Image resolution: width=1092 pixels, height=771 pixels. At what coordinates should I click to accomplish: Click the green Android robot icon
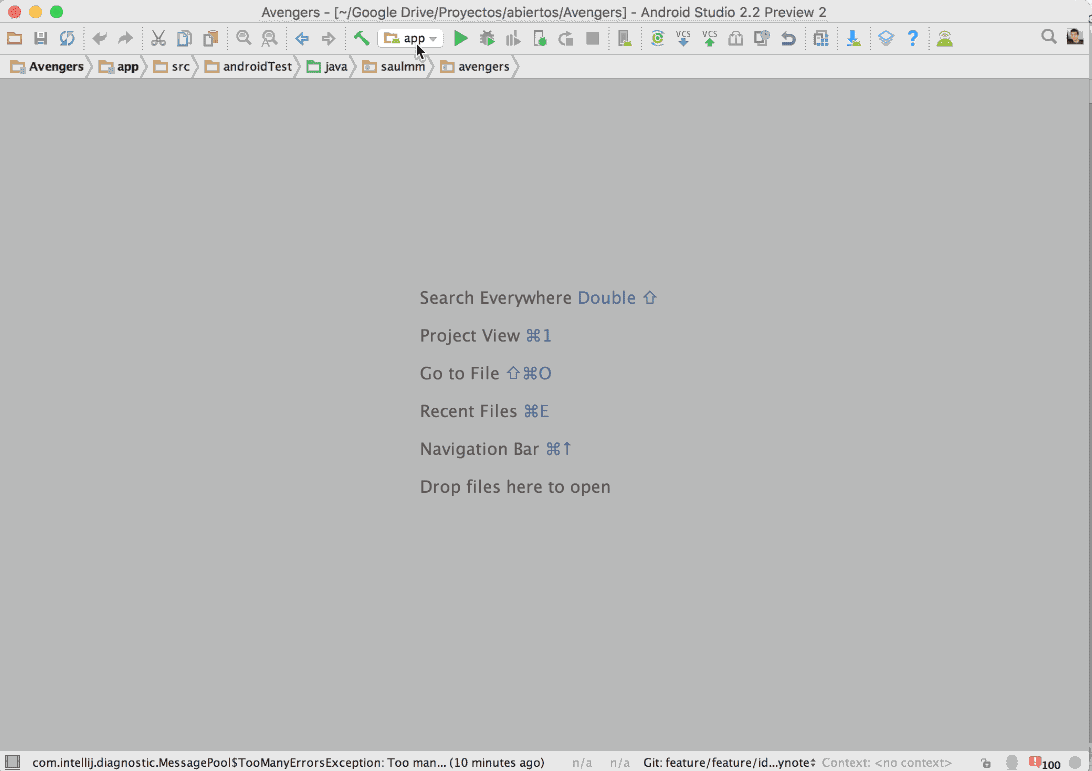coord(945,38)
